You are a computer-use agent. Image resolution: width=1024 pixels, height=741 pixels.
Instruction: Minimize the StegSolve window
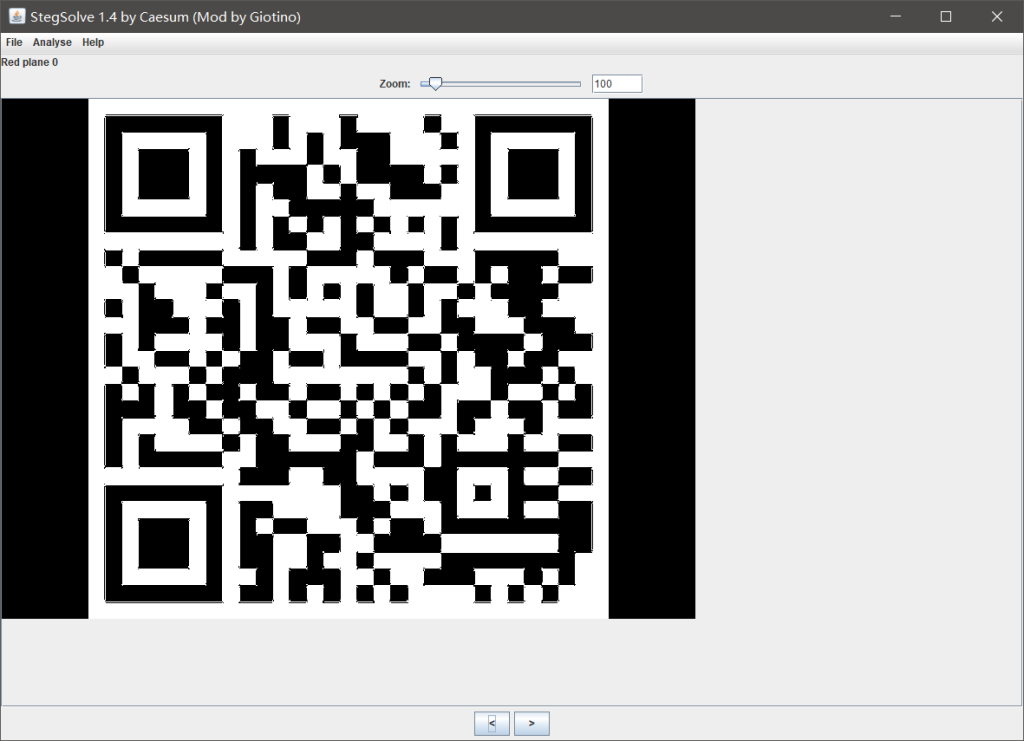coord(895,16)
